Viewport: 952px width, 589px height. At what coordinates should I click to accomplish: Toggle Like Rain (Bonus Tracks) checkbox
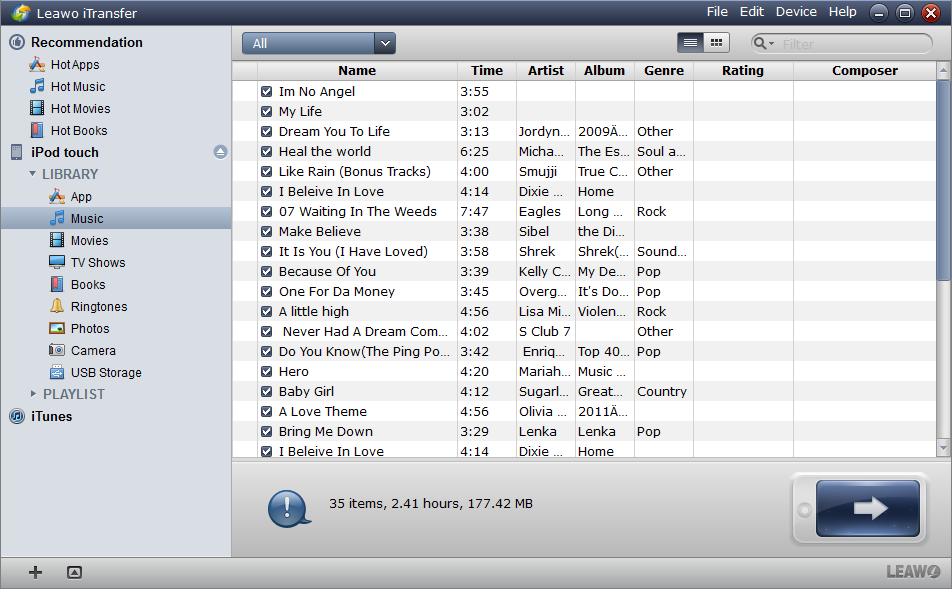267,171
